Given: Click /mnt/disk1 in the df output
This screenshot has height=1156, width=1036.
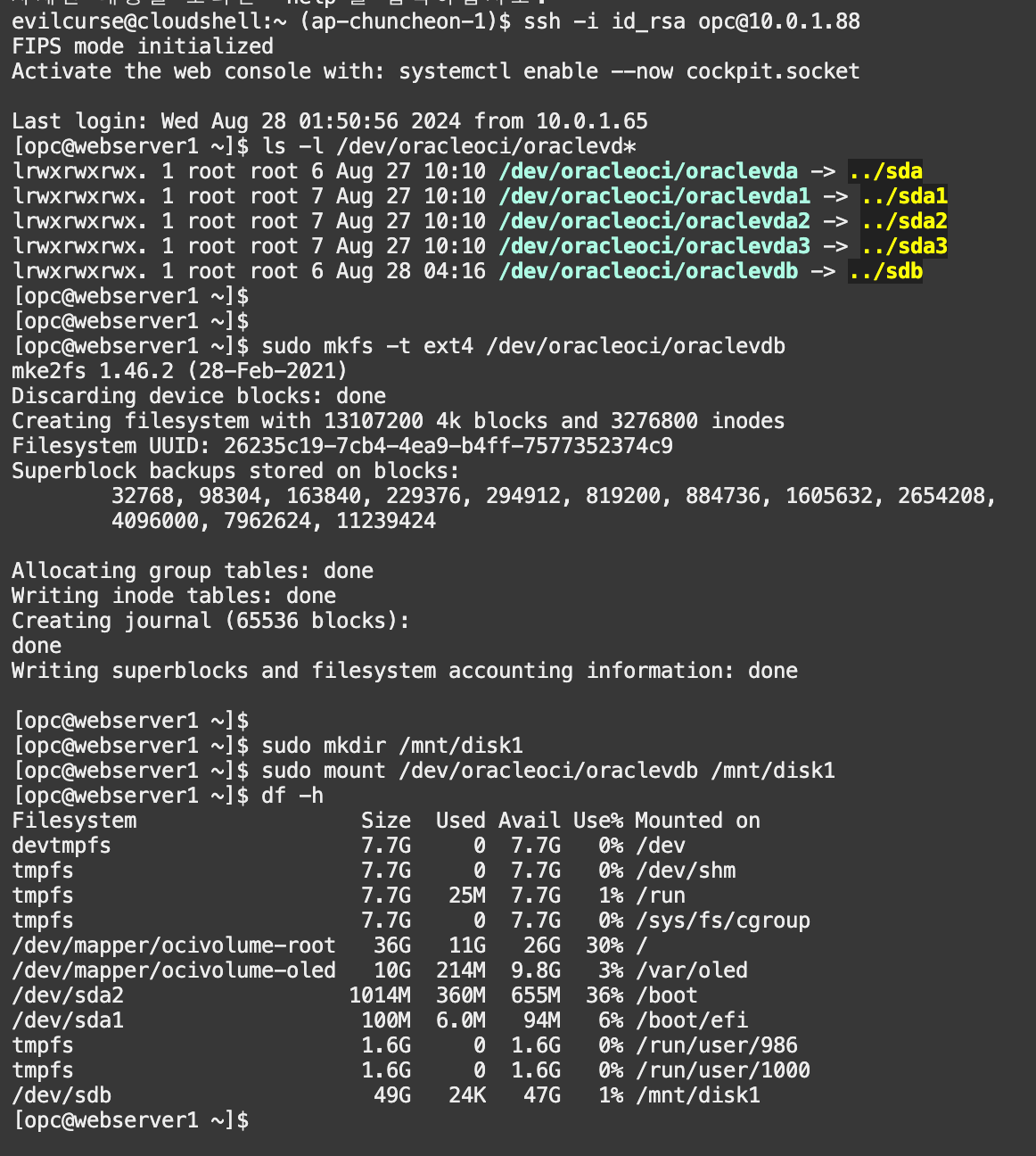Looking at the screenshot, I should pos(698,1095).
